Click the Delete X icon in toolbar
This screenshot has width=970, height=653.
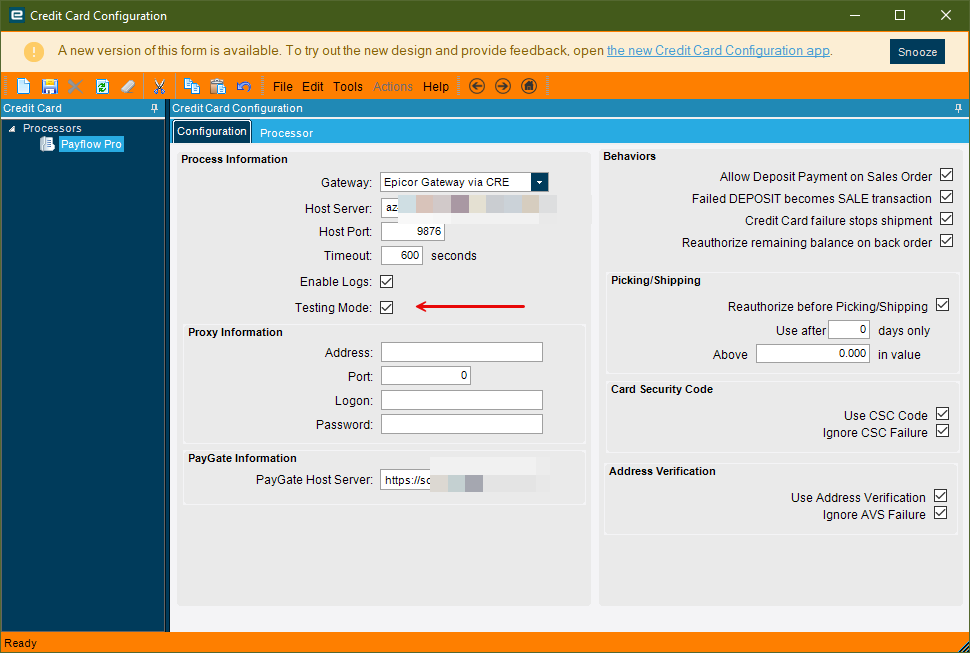point(75,87)
